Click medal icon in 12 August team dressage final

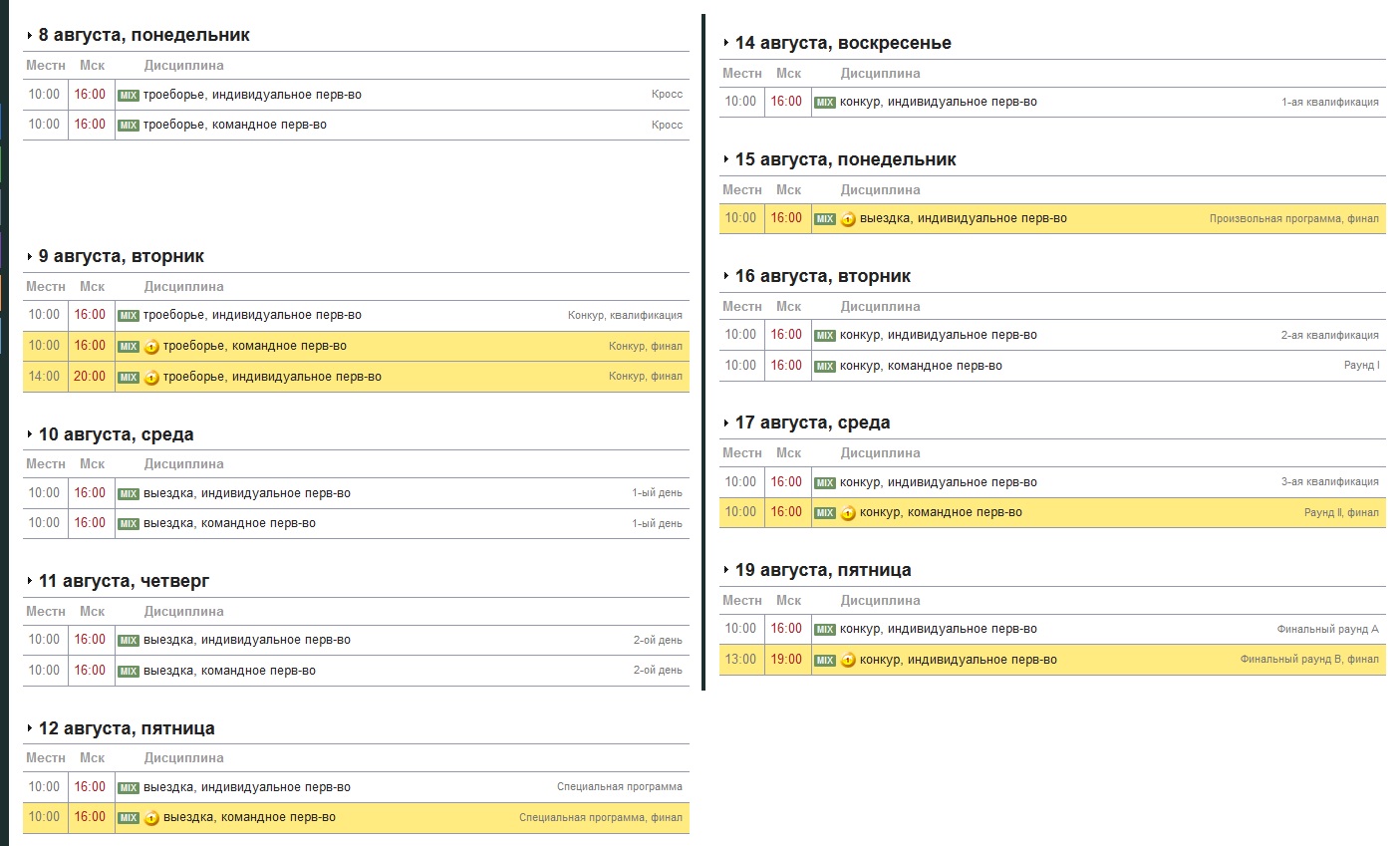(x=151, y=818)
